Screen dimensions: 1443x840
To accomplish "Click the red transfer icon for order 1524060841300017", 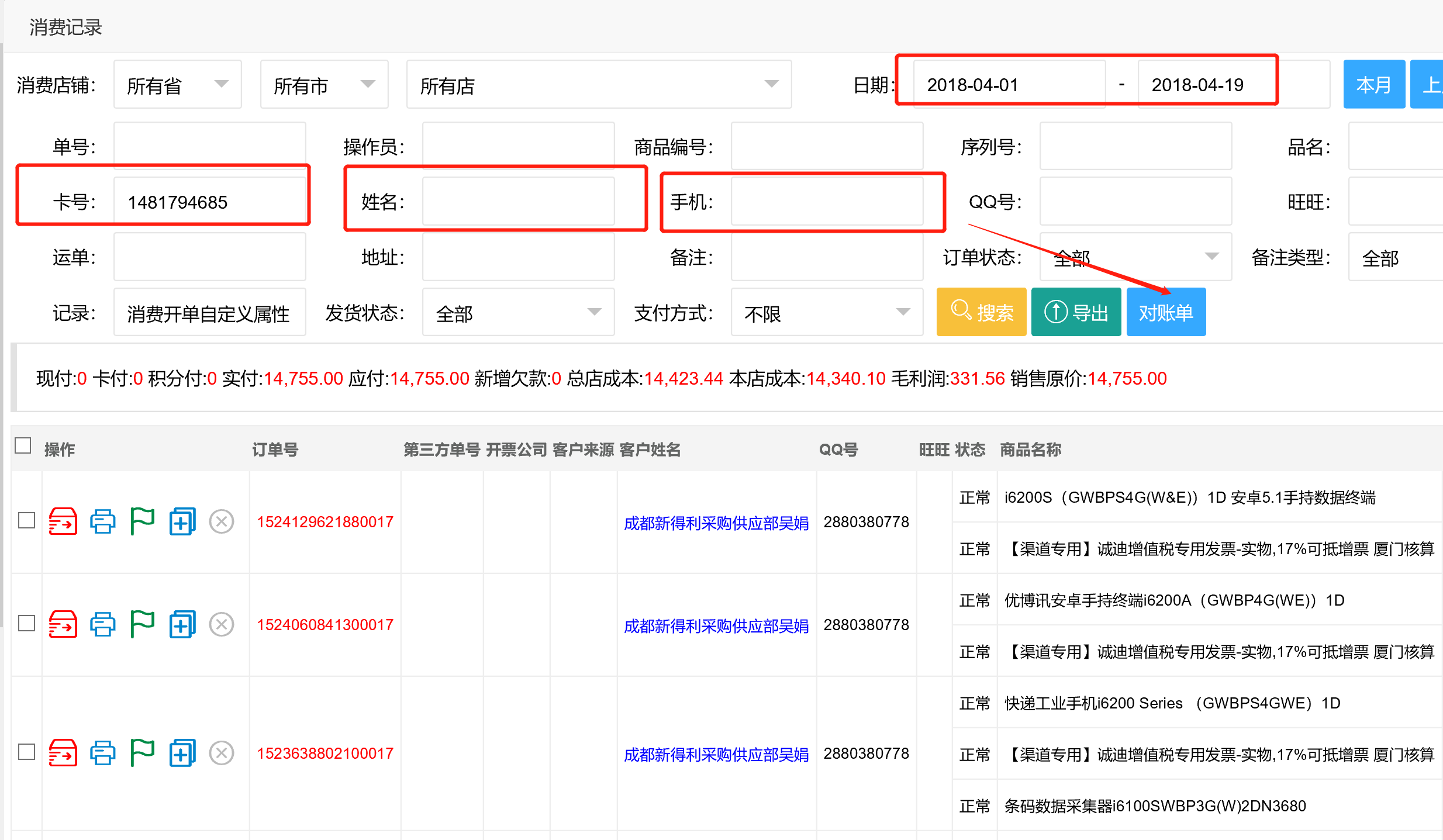I will point(63,624).
